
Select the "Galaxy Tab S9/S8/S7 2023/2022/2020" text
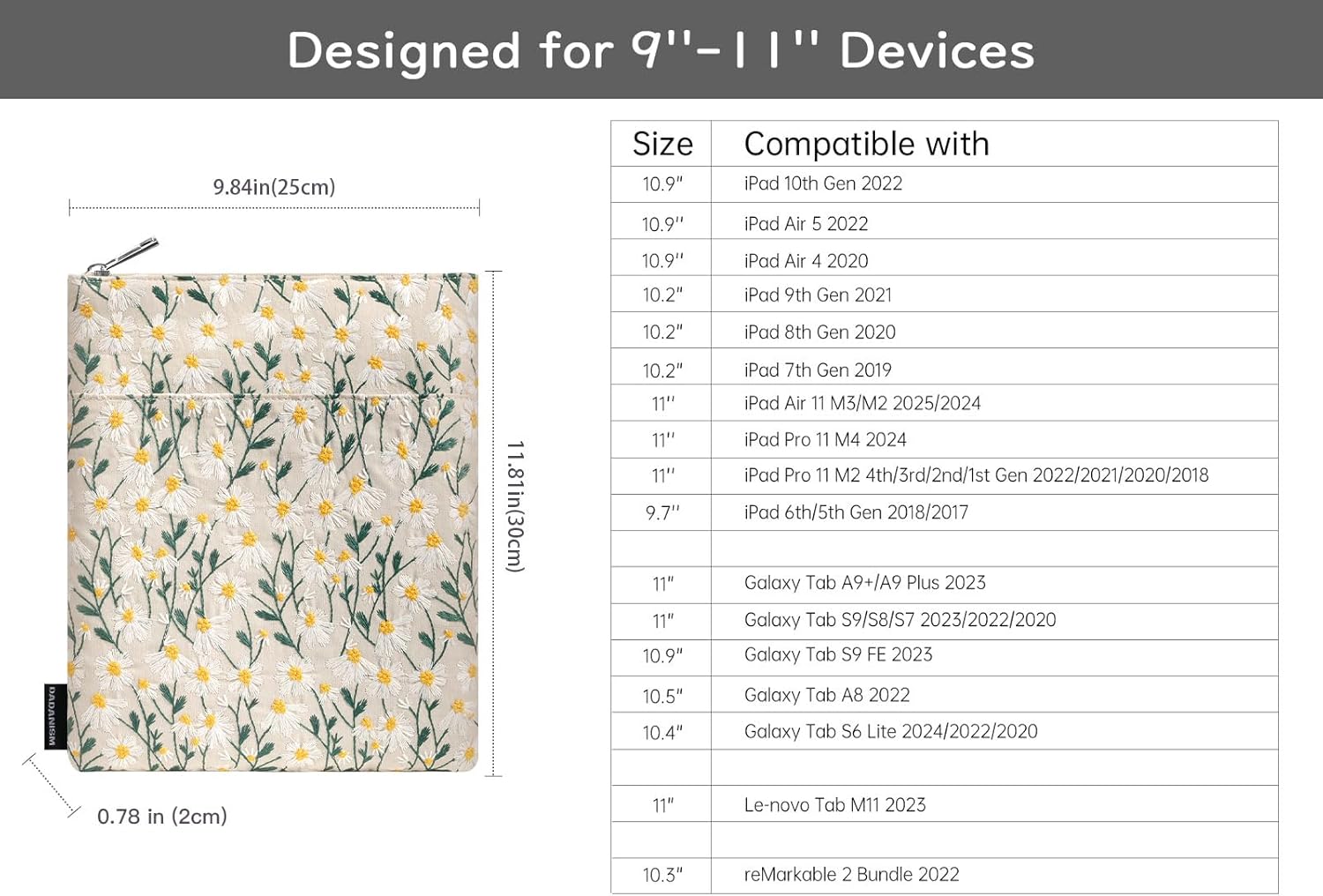pyautogui.click(x=901, y=620)
